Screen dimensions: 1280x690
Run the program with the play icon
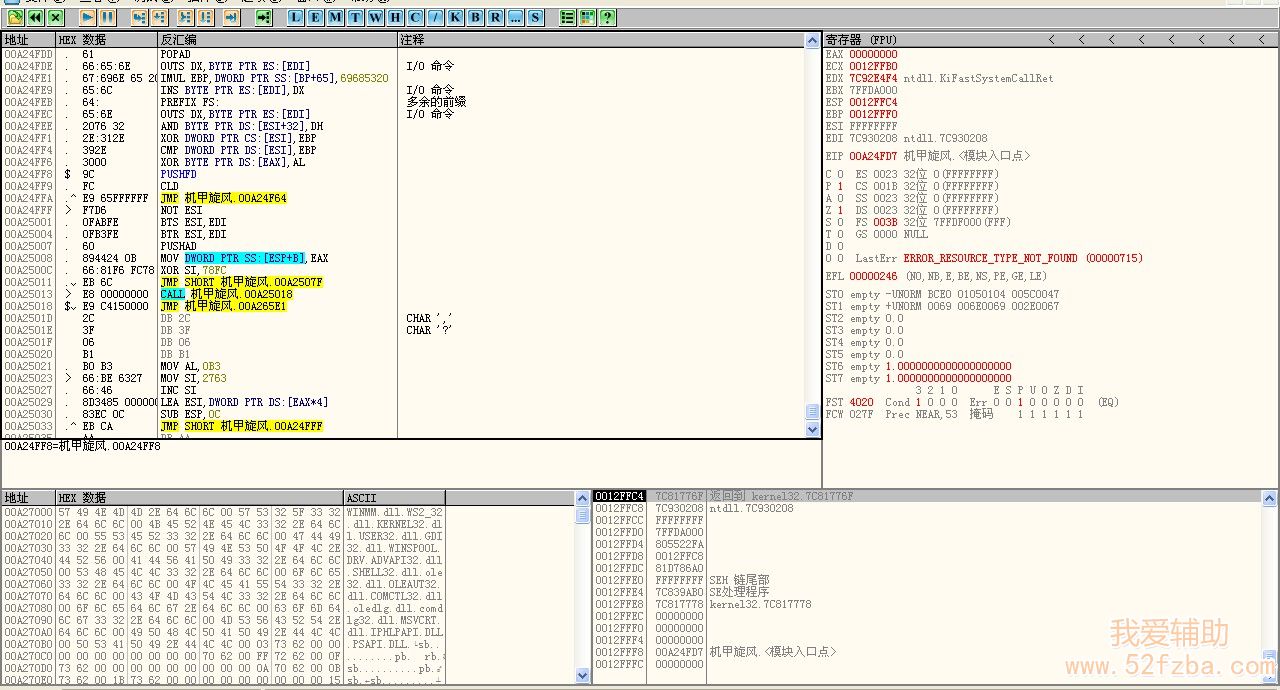(x=87, y=17)
